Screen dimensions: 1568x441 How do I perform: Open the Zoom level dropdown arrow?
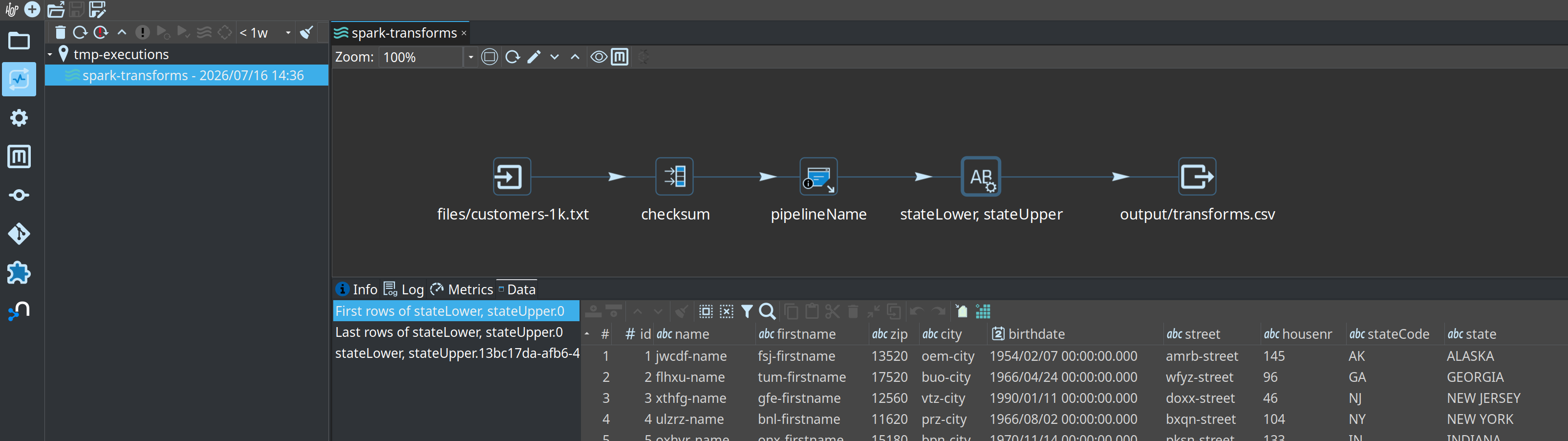coord(471,57)
